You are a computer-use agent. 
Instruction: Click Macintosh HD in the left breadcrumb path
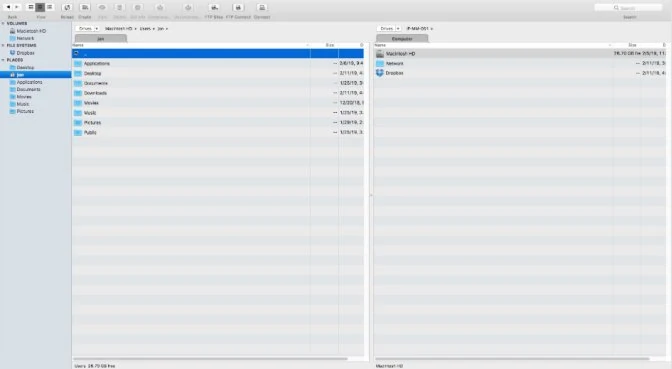119,29
